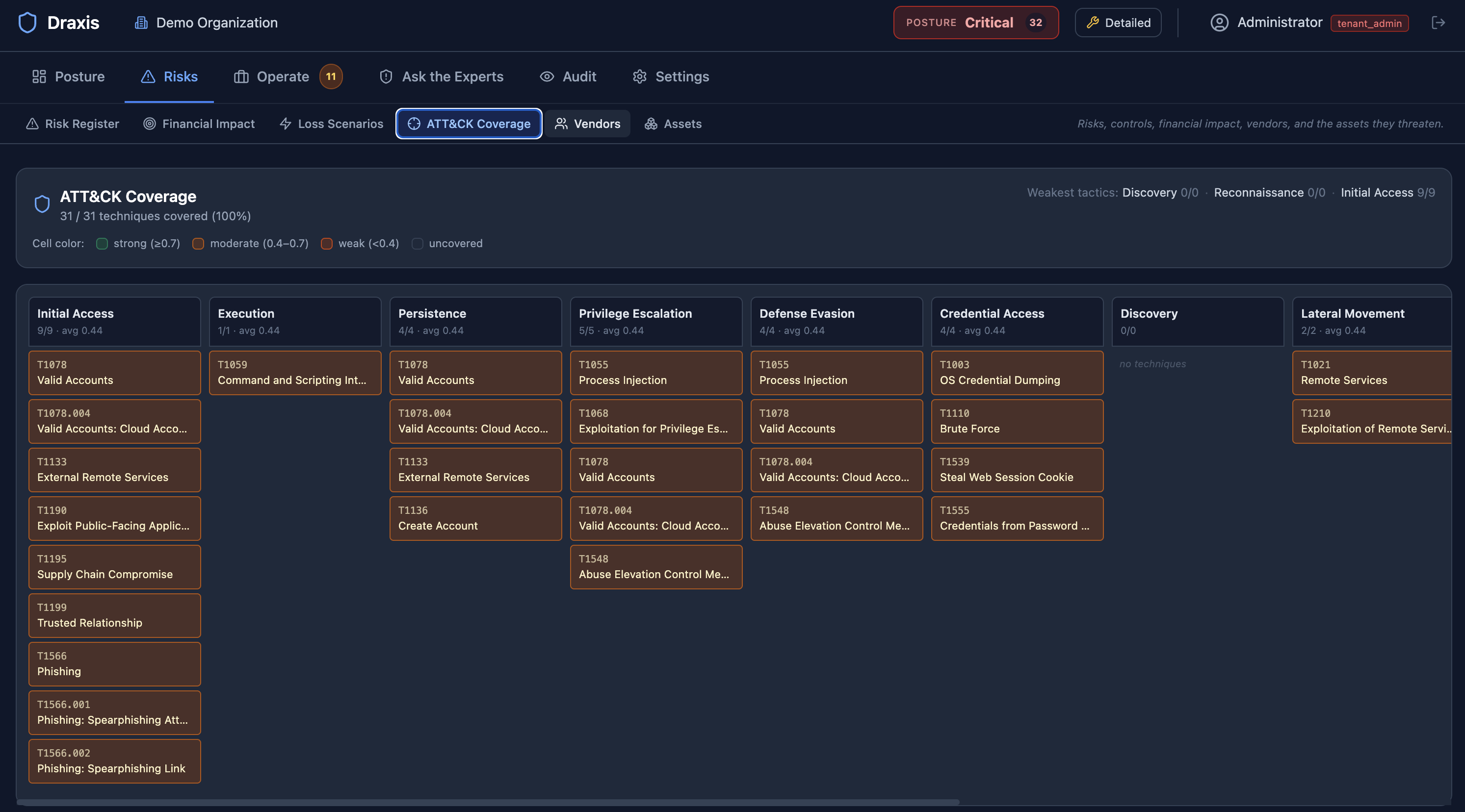Screen dimensions: 1465x812
Task: Open T1566.001 Spearphishing Attachment cell
Action: click(114, 712)
